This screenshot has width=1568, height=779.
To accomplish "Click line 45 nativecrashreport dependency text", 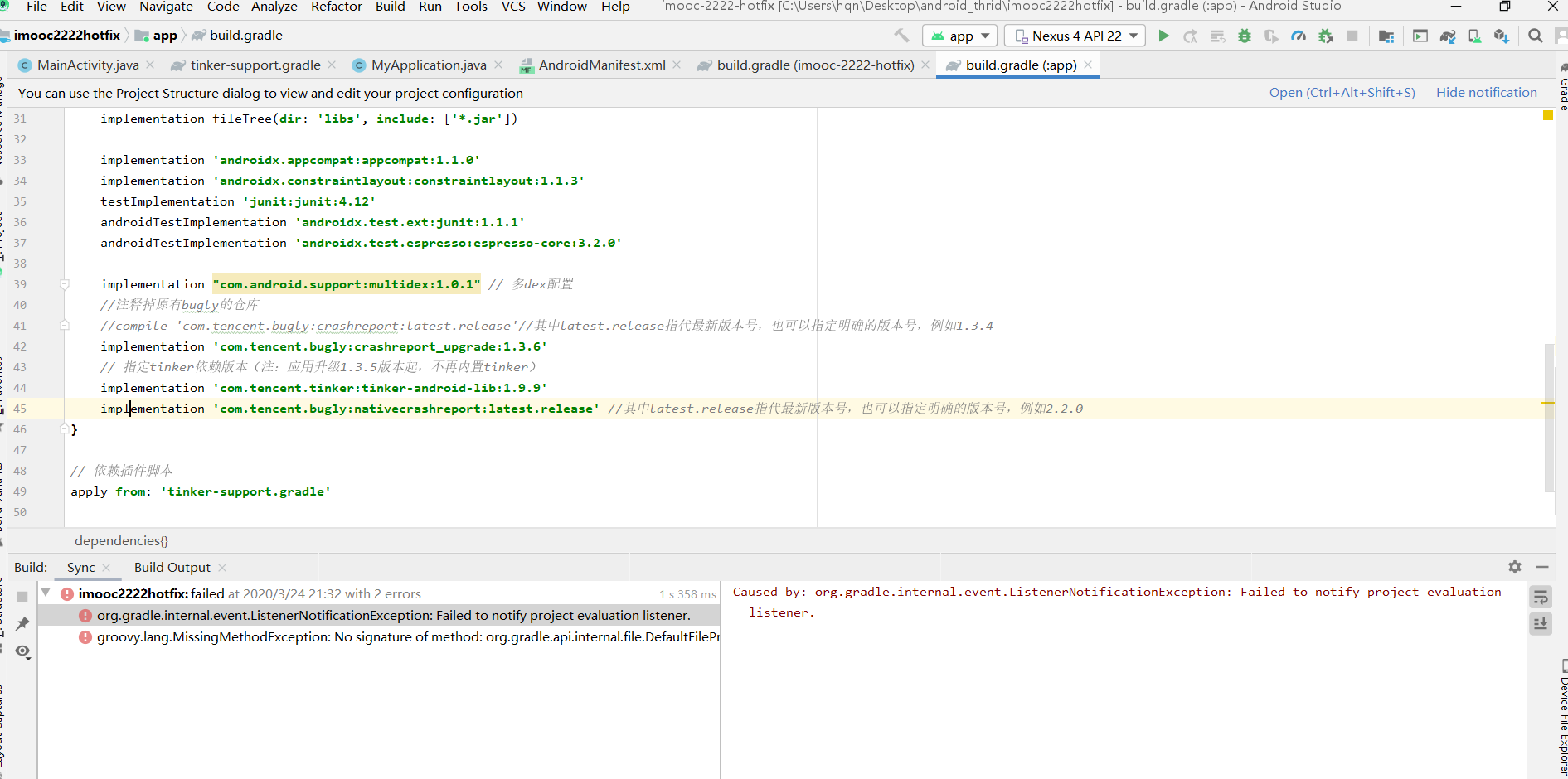I will click(405, 409).
